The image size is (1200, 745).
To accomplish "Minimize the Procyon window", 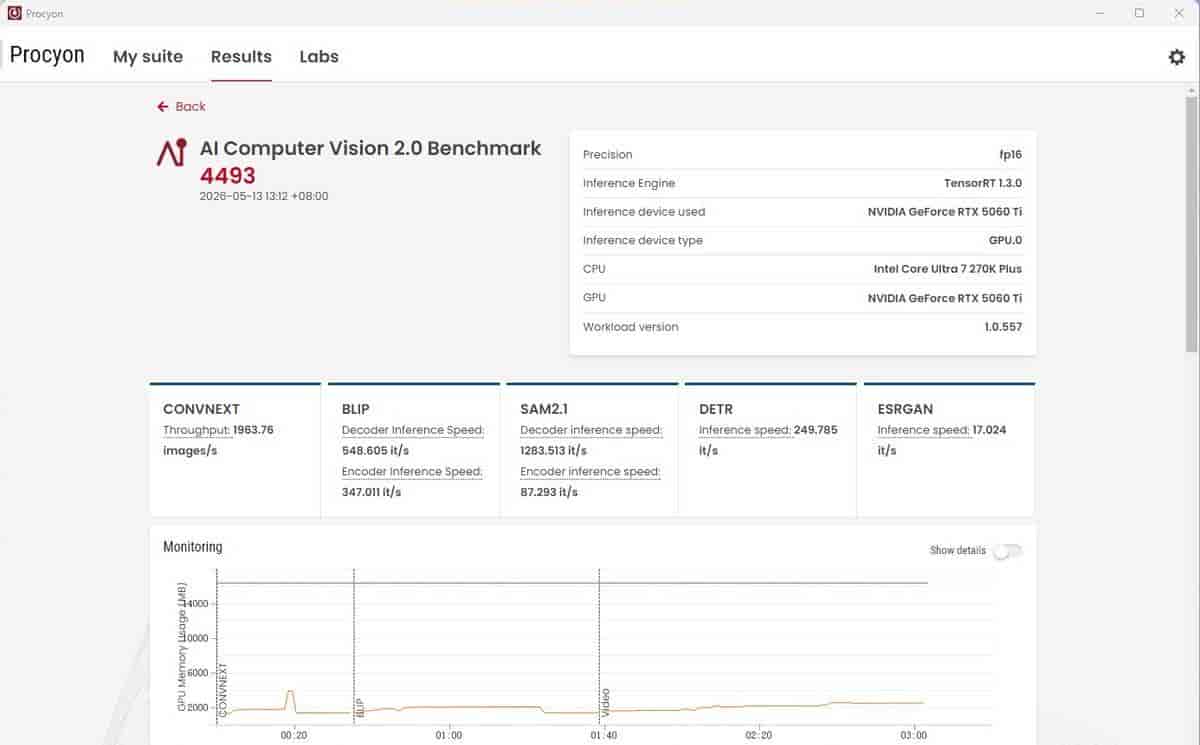I will (x=1101, y=13).
